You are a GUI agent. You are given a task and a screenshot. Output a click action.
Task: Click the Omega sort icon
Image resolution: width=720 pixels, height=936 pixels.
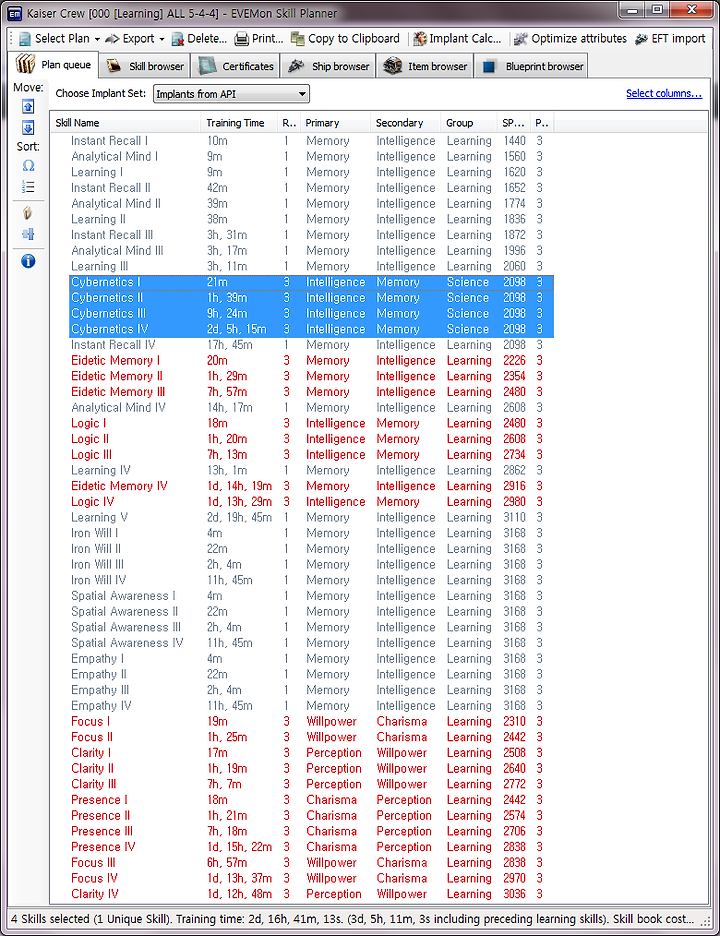pyautogui.click(x=28, y=166)
